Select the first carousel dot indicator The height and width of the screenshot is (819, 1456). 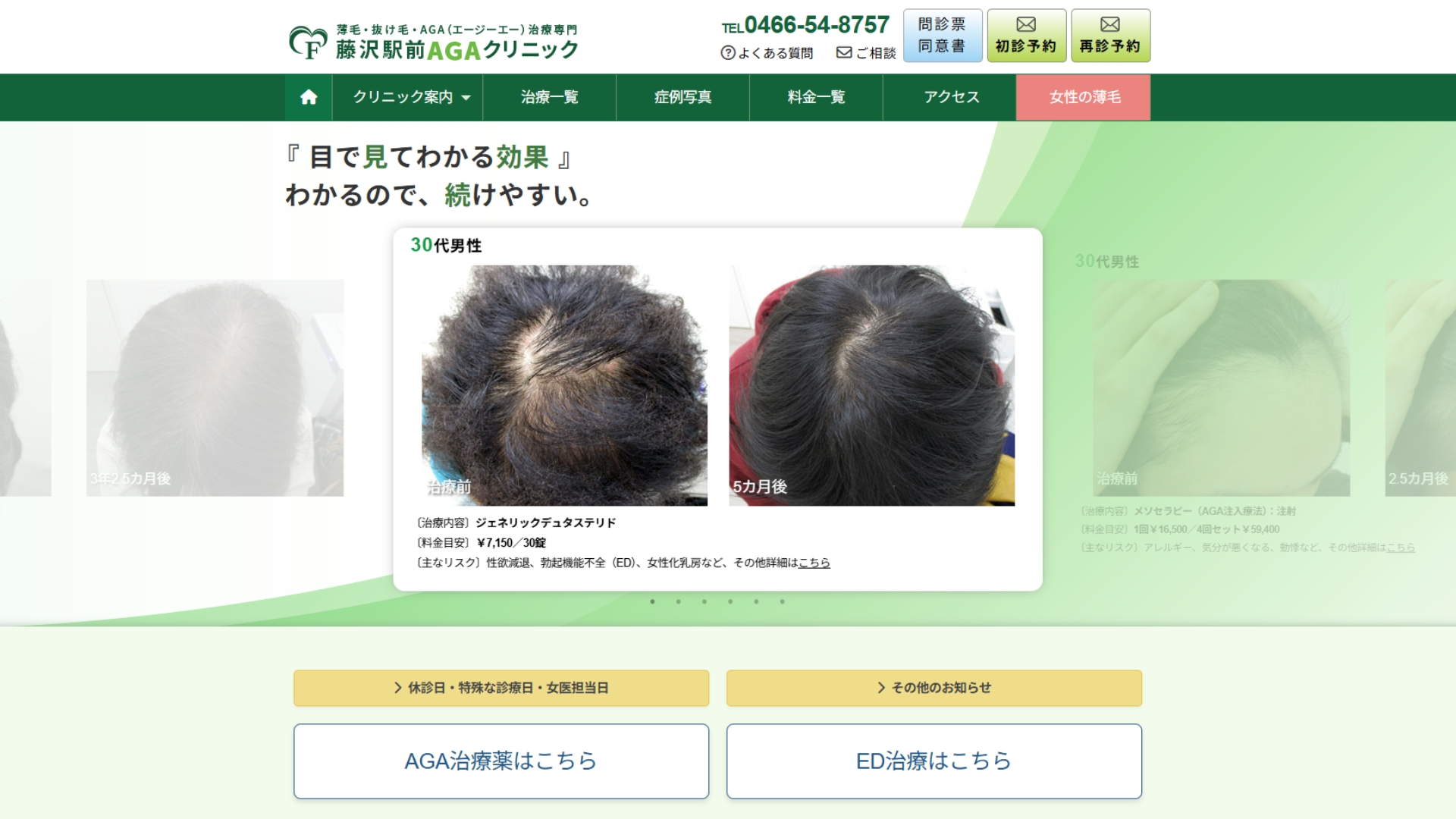click(652, 602)
